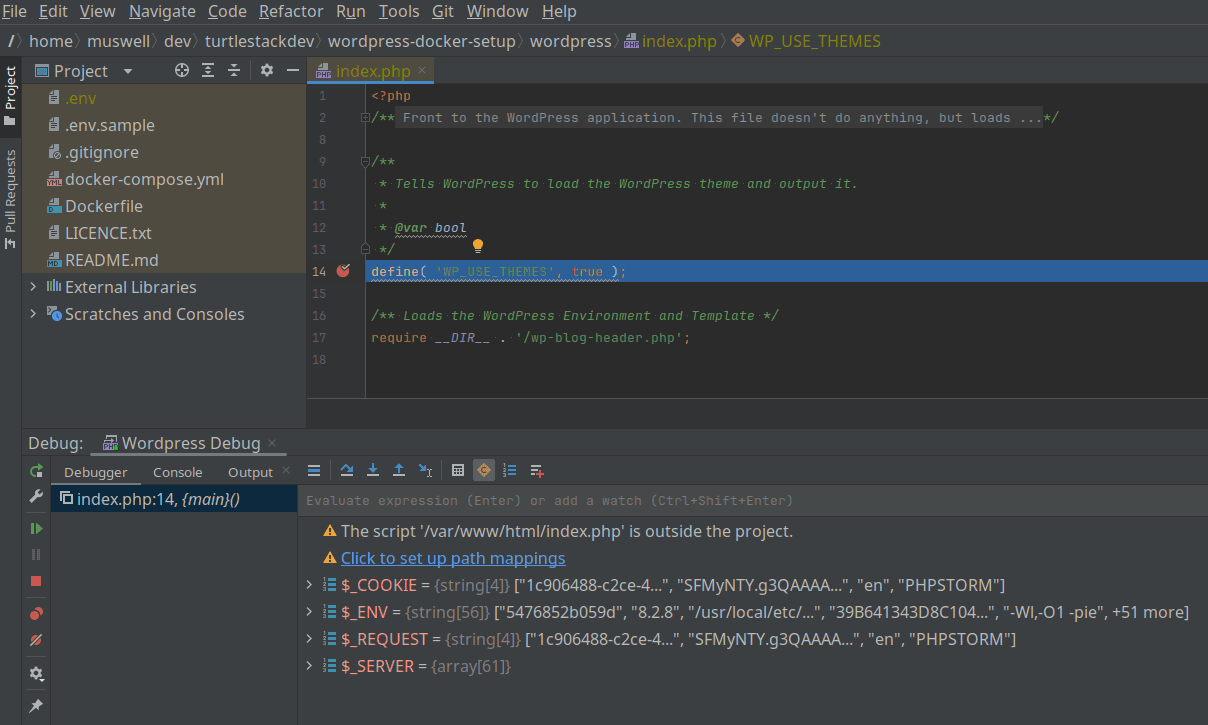This screenshot has width=1208, height=725.
Task: Click the turtlestackdev breadcrumb
Action: [261, 42]
